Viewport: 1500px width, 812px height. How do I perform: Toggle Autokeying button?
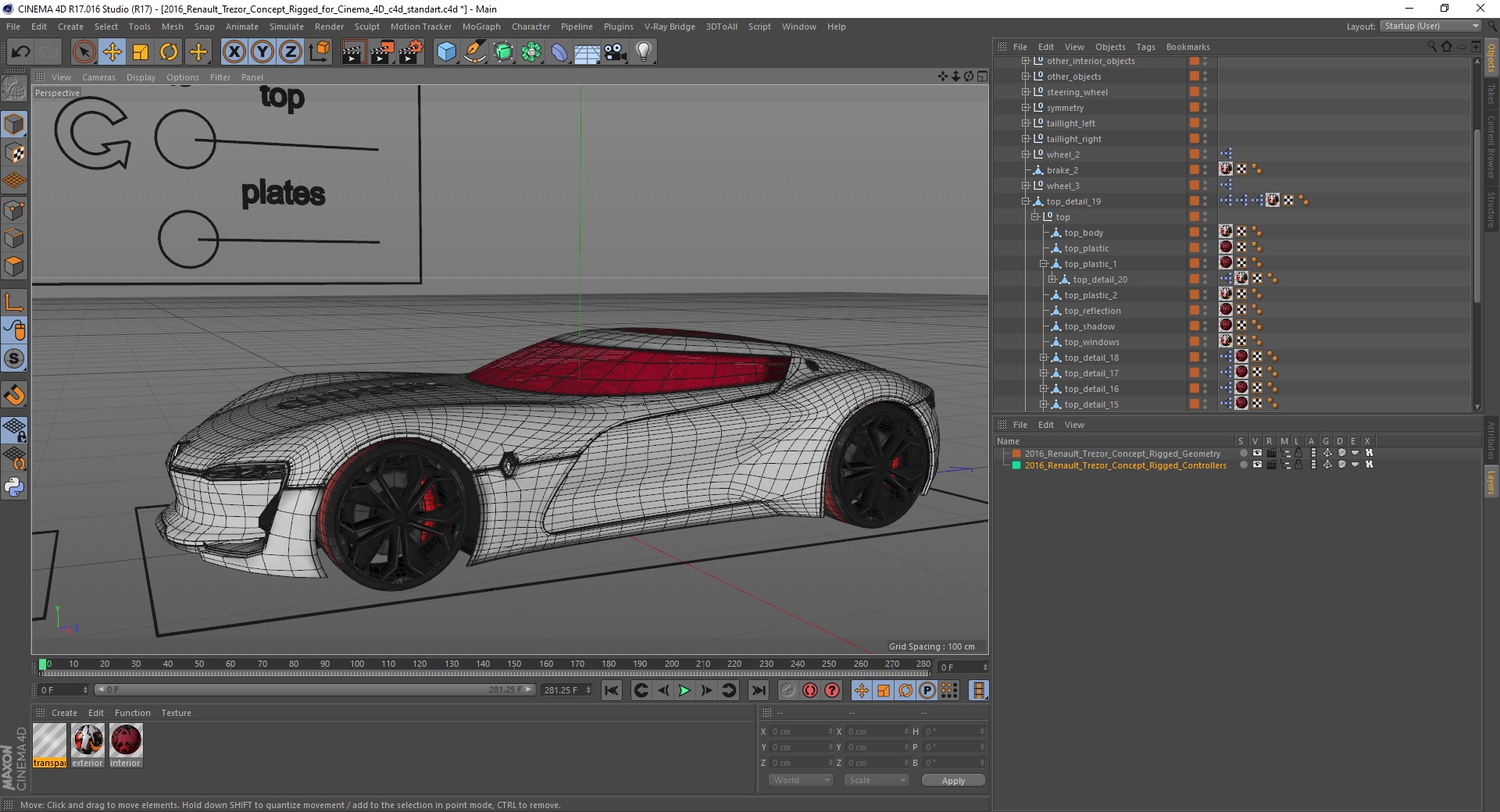(x=810, y=690)
